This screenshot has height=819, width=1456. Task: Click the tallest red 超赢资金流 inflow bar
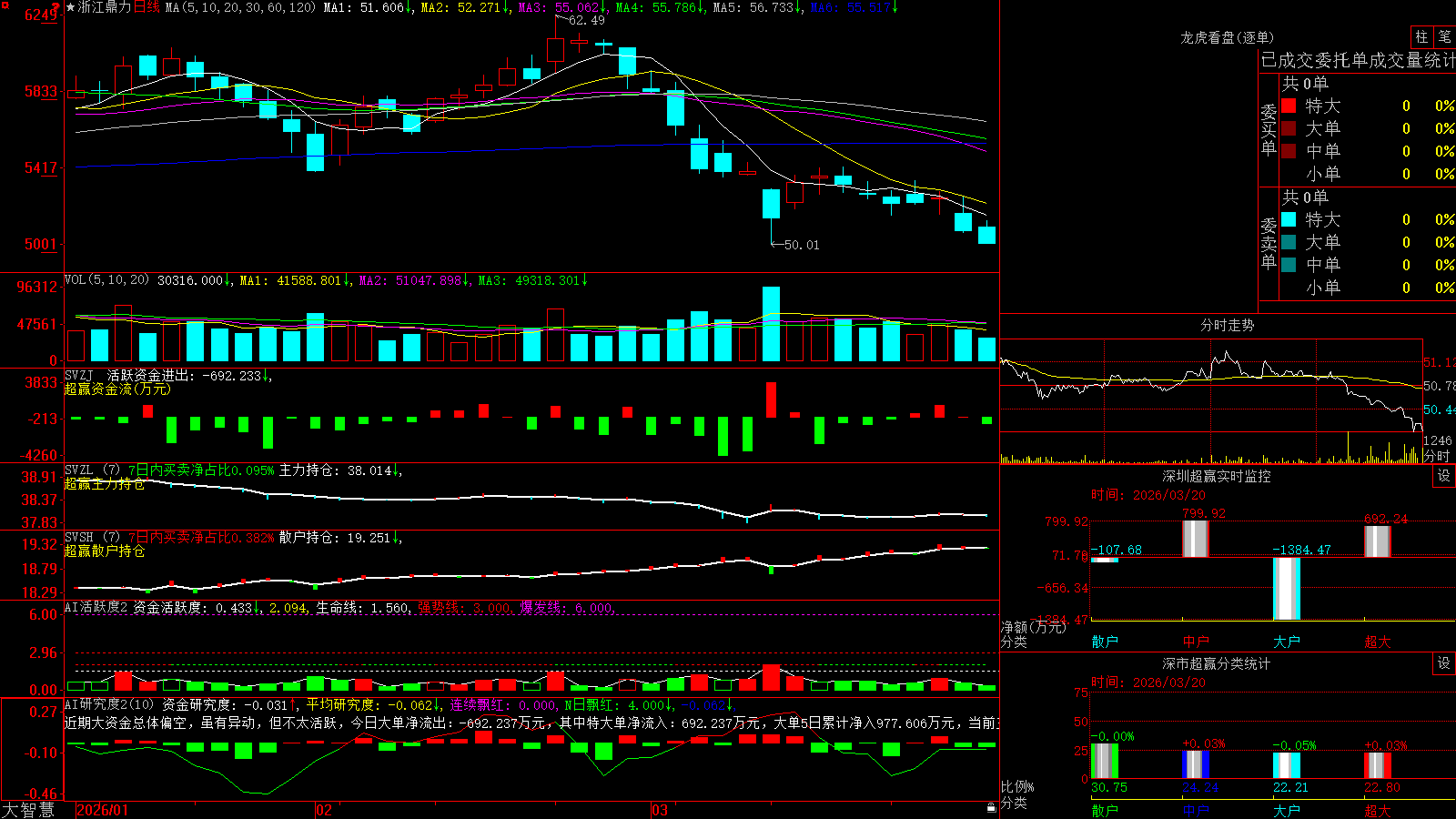click(x=772, y=399)
